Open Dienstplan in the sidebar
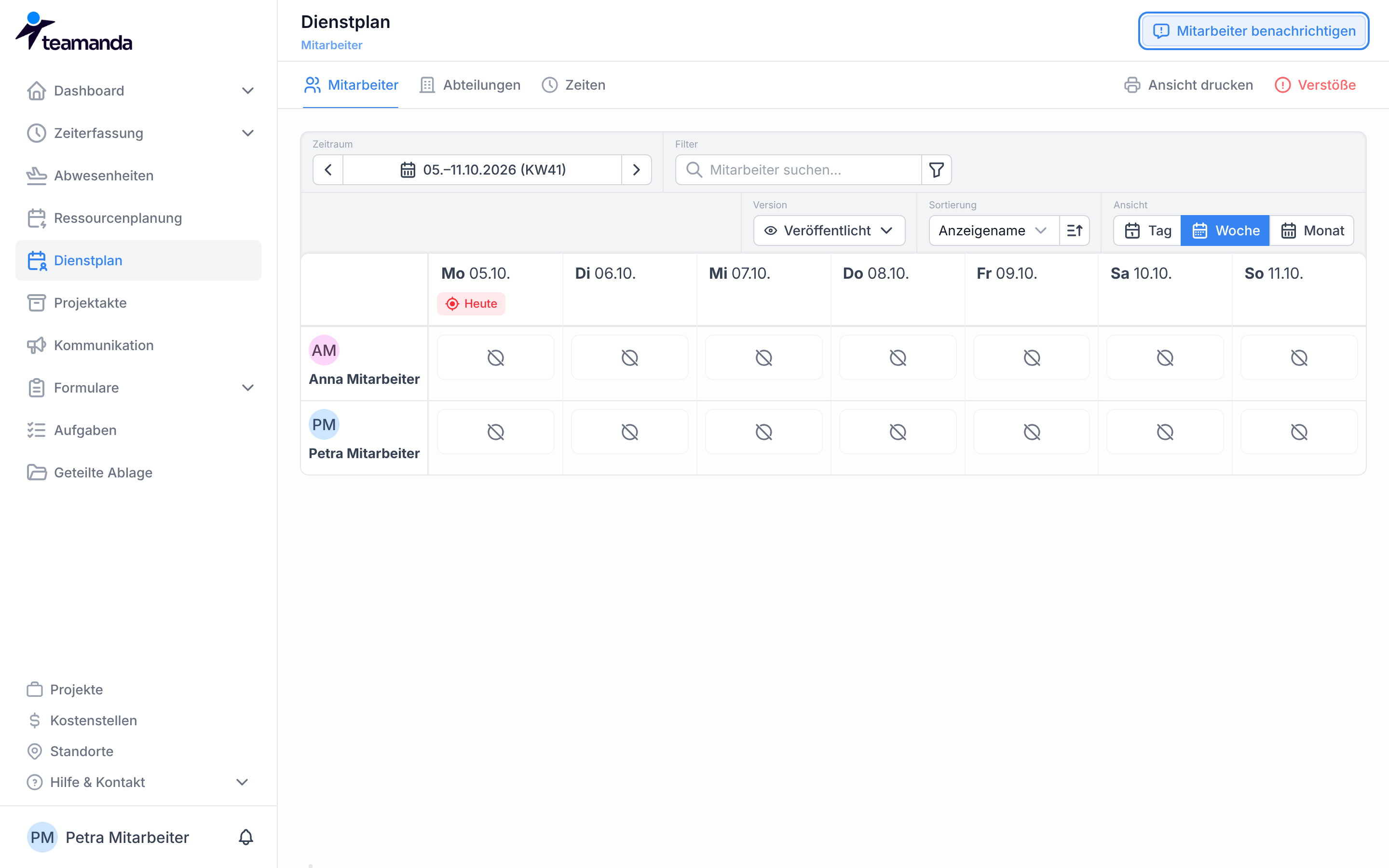 tap(138, 260)
